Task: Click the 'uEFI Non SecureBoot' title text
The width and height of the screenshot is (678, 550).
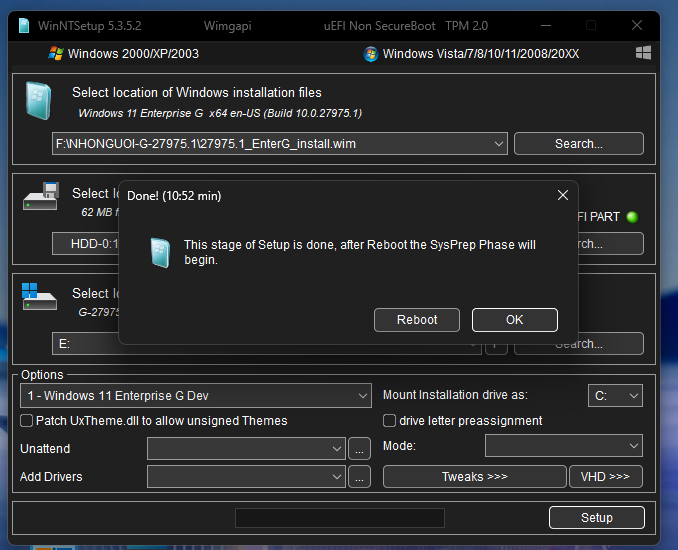Action: click(x=379, y=26)
